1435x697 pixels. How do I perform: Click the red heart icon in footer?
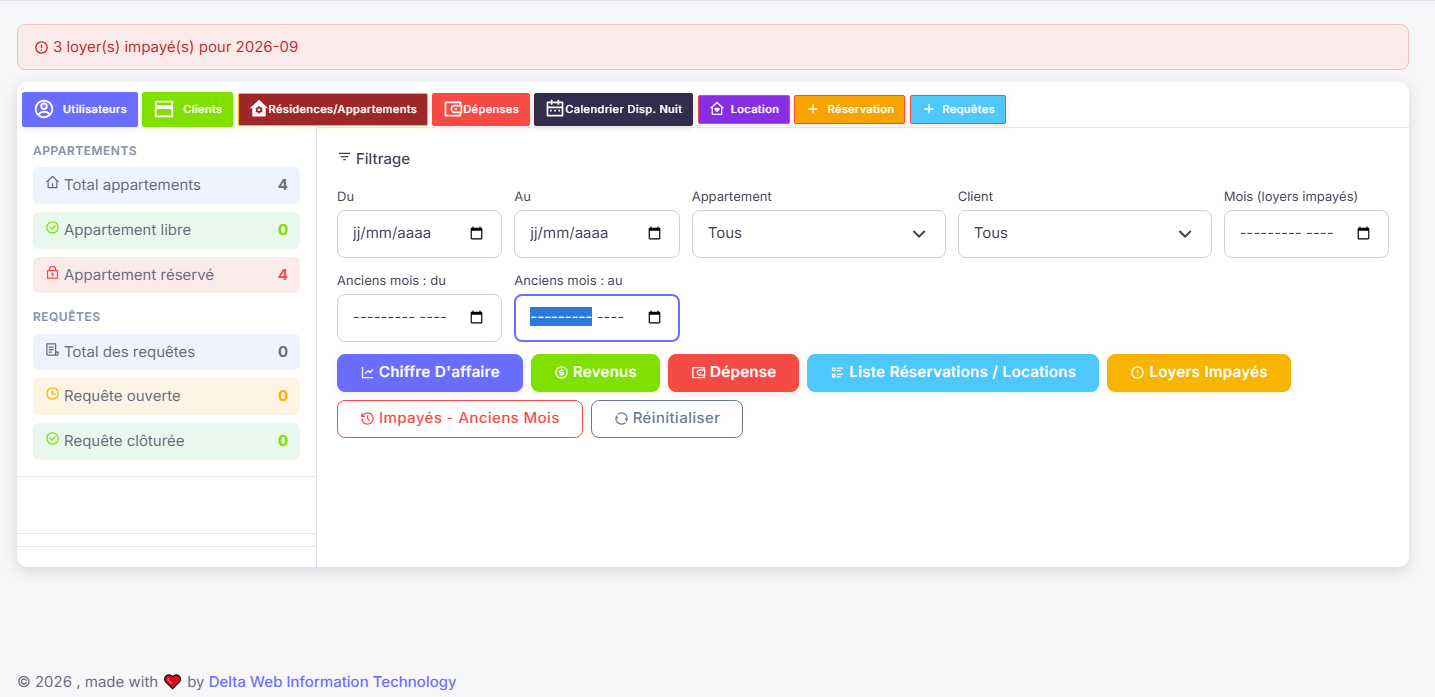[x=173, y=682]
